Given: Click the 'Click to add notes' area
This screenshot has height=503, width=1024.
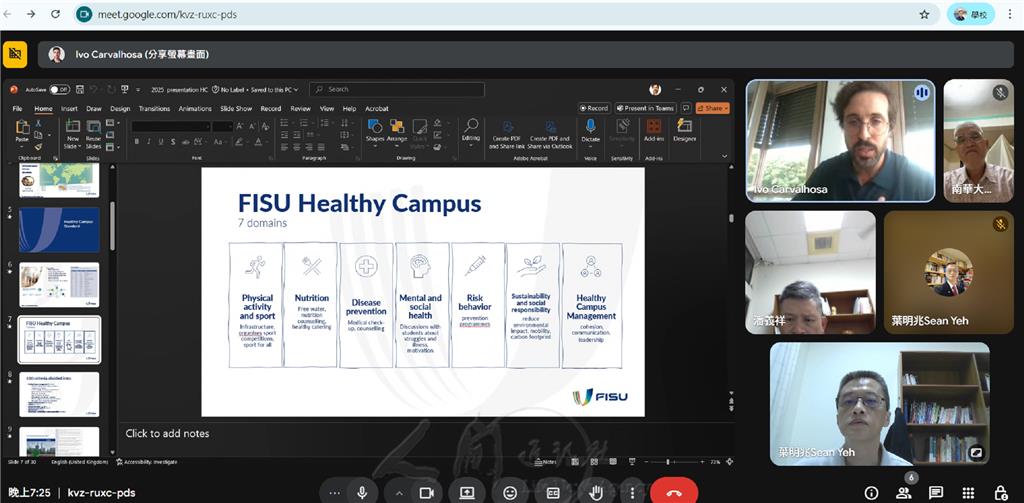Looking at the screenshot, I should 167,433.
